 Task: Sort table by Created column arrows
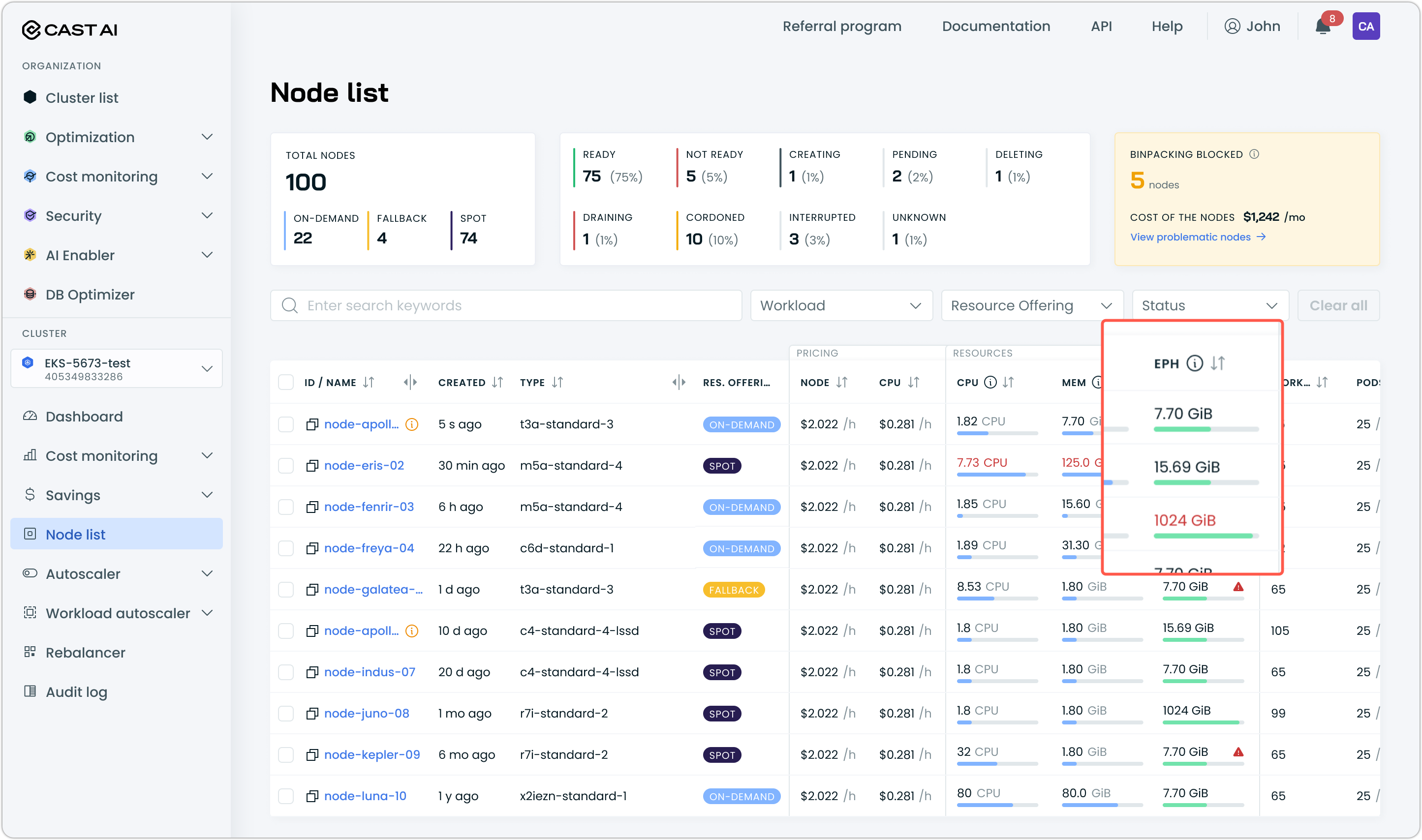point(497,383)
